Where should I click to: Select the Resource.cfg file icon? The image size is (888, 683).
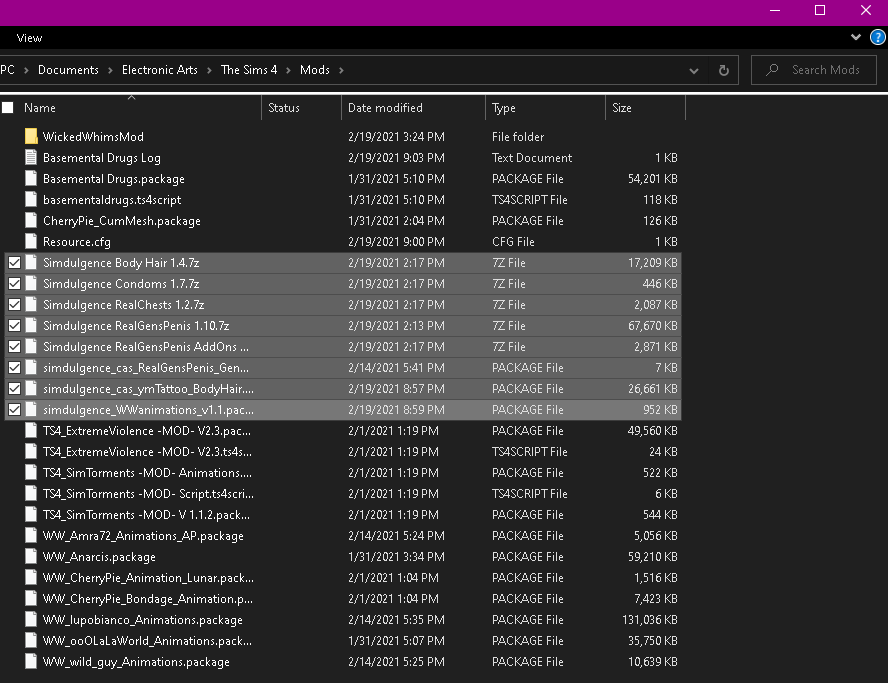click(32, 241)
